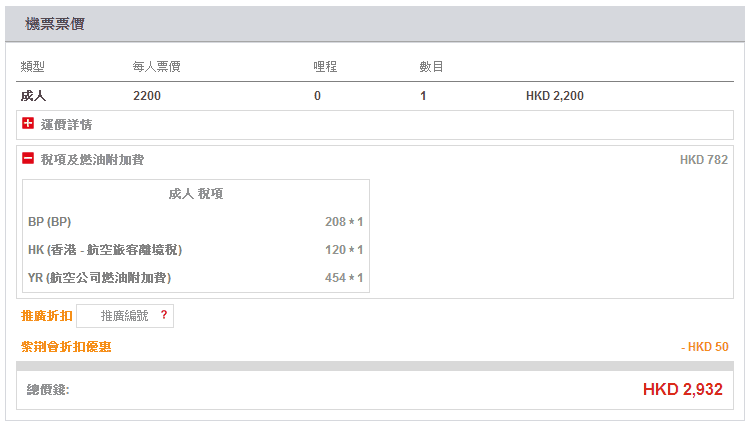Select the 機票票價 panel header

55,23
